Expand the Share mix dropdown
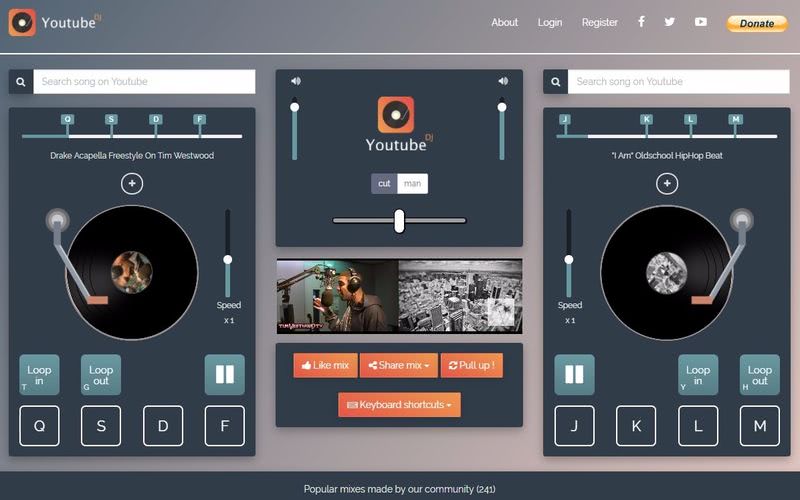This screenshot has height=500, width=800. tap(399, 365)
